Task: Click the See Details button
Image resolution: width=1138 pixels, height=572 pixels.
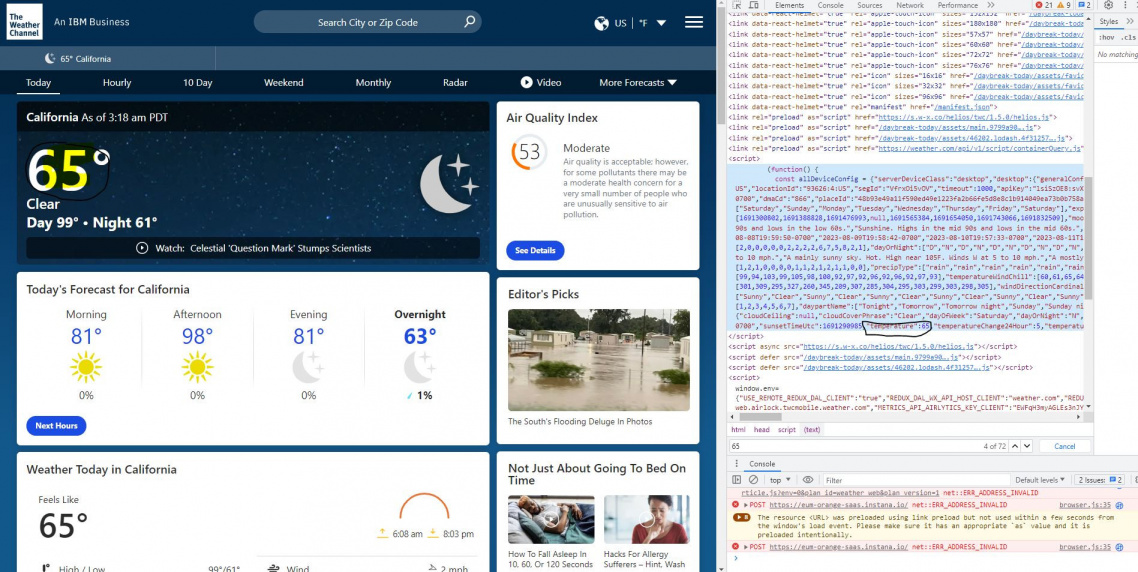Action: coord(535,250)
